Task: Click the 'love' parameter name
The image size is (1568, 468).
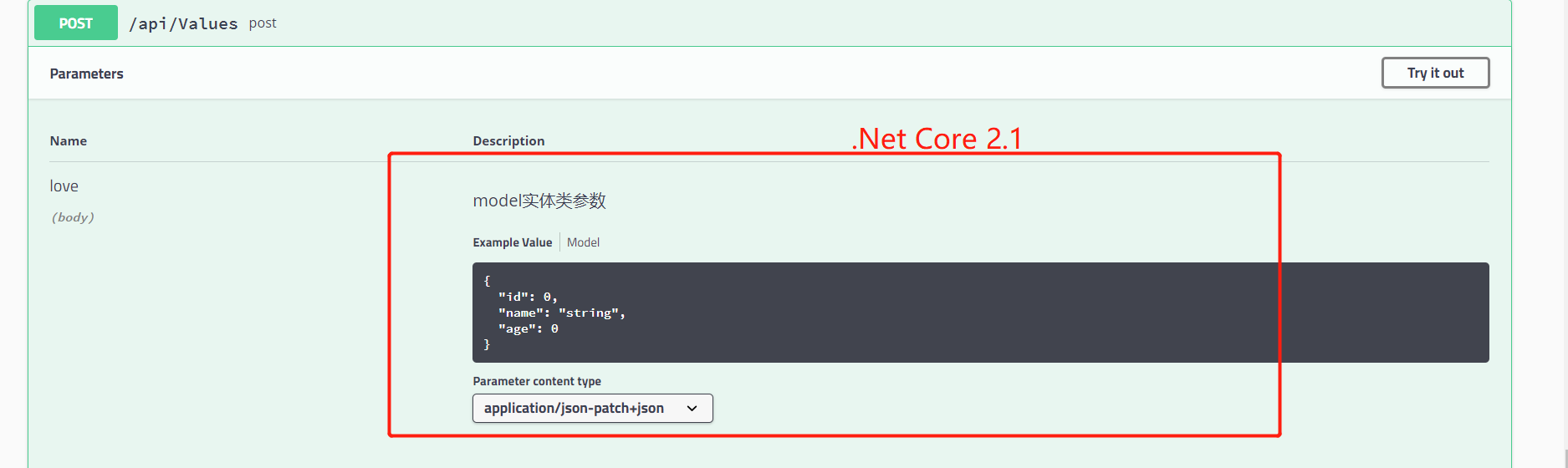Action: click(x=64, y=186)
